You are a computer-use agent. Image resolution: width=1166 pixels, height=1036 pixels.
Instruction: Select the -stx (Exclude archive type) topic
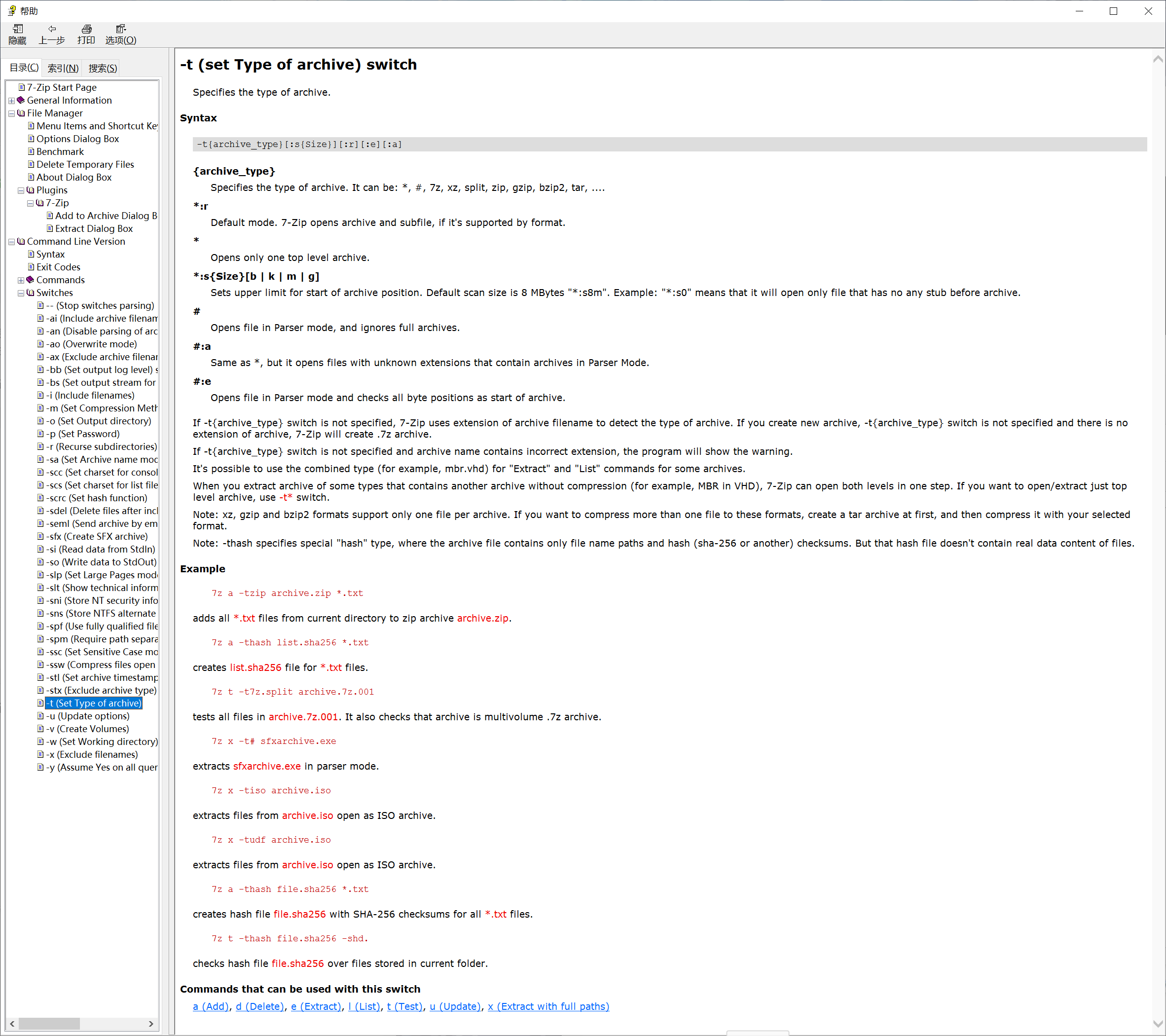point(102,691)
